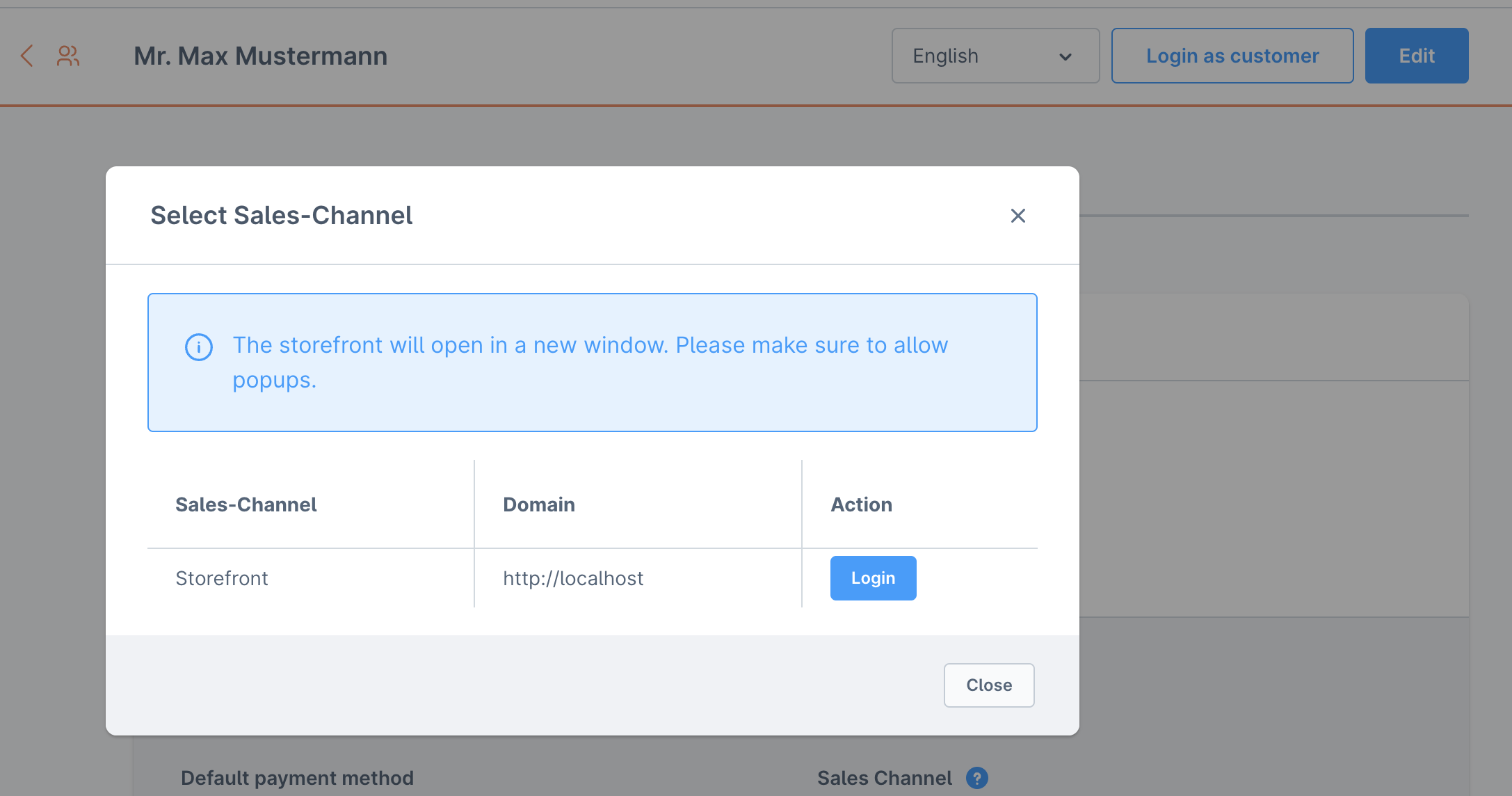Click the language dropdown chevron arrow
The height and width of the screenshot is (796, 1512).
[x=1065, y=56]
